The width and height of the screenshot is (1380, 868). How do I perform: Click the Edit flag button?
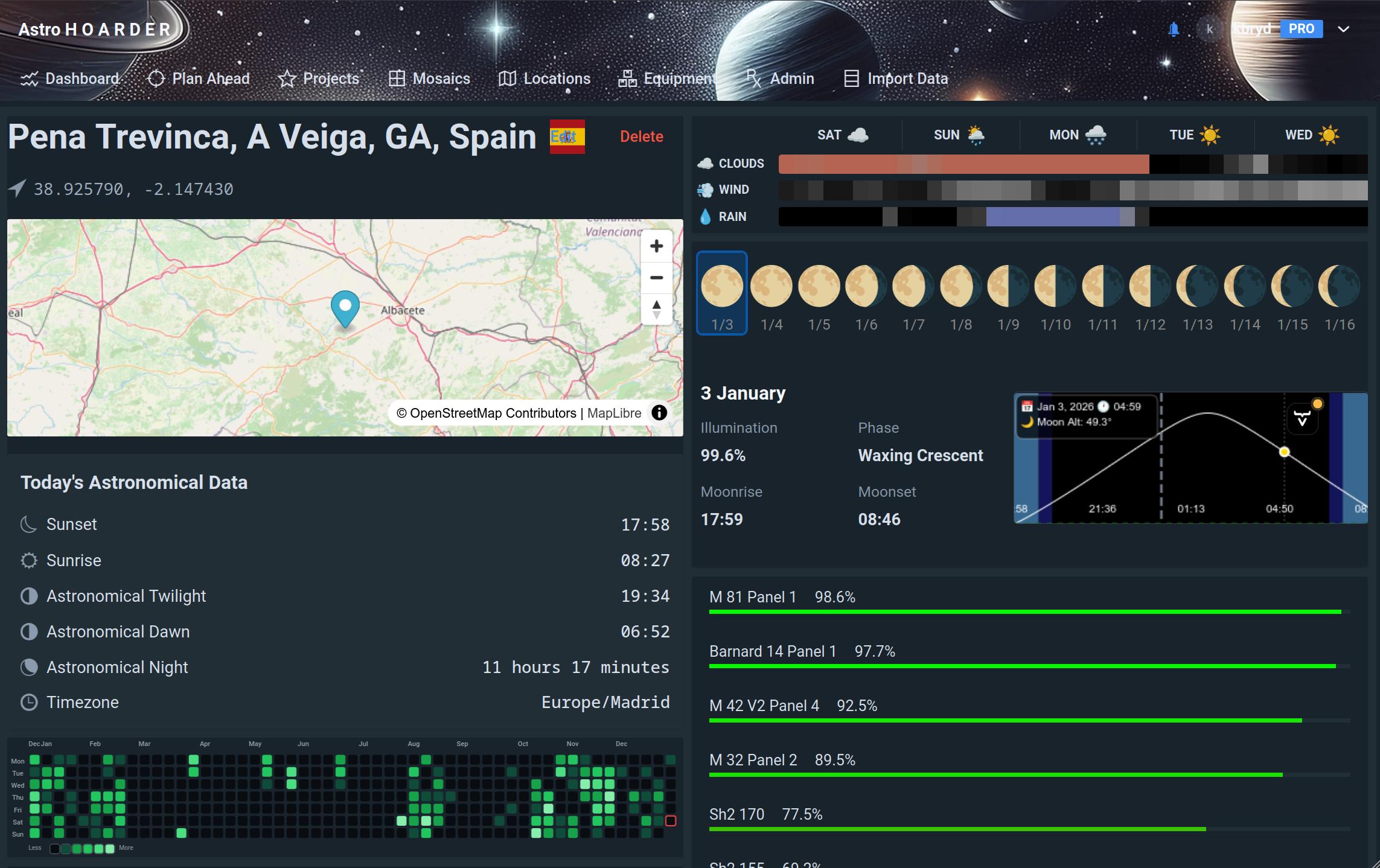(x=567, y=136)
